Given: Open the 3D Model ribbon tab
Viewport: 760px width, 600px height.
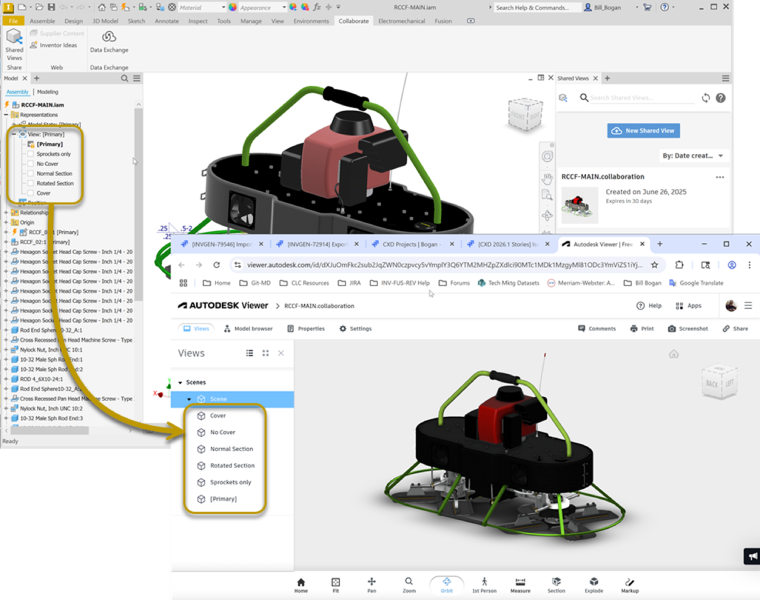Looking at the screenshot, I should 105,21.
